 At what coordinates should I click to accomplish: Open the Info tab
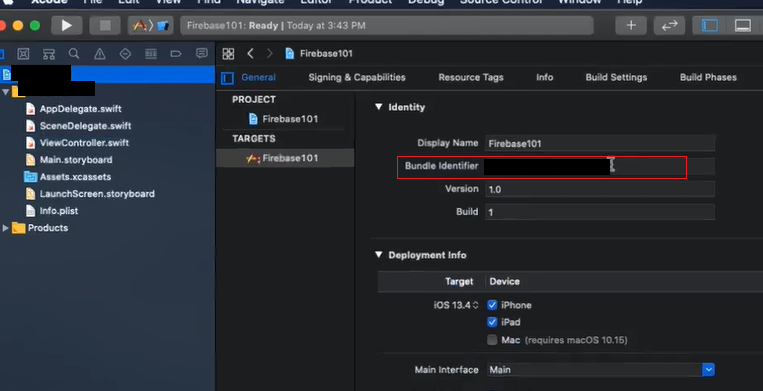[x=545, y=77]
